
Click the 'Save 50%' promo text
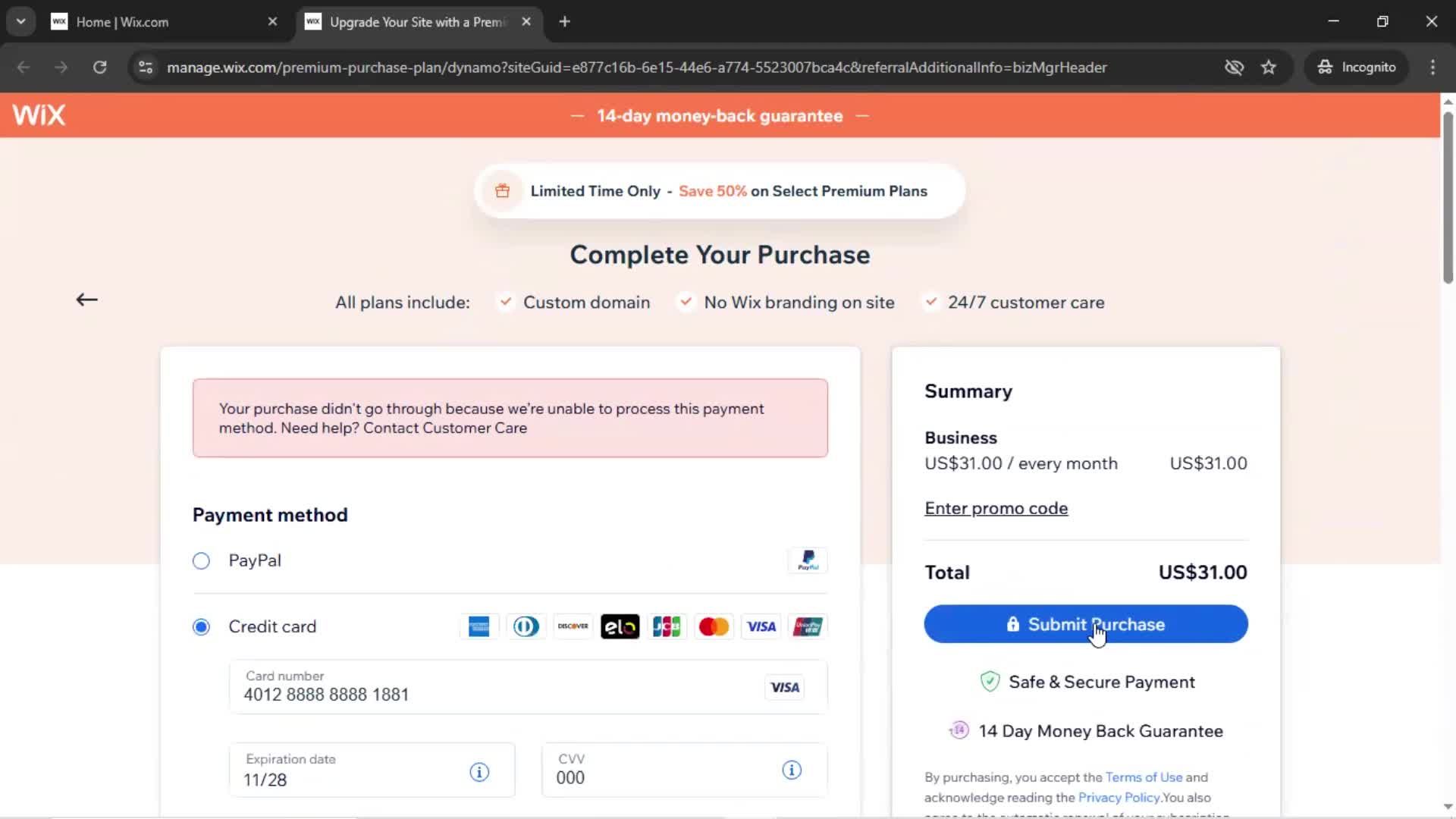click(x=712, y=191)
